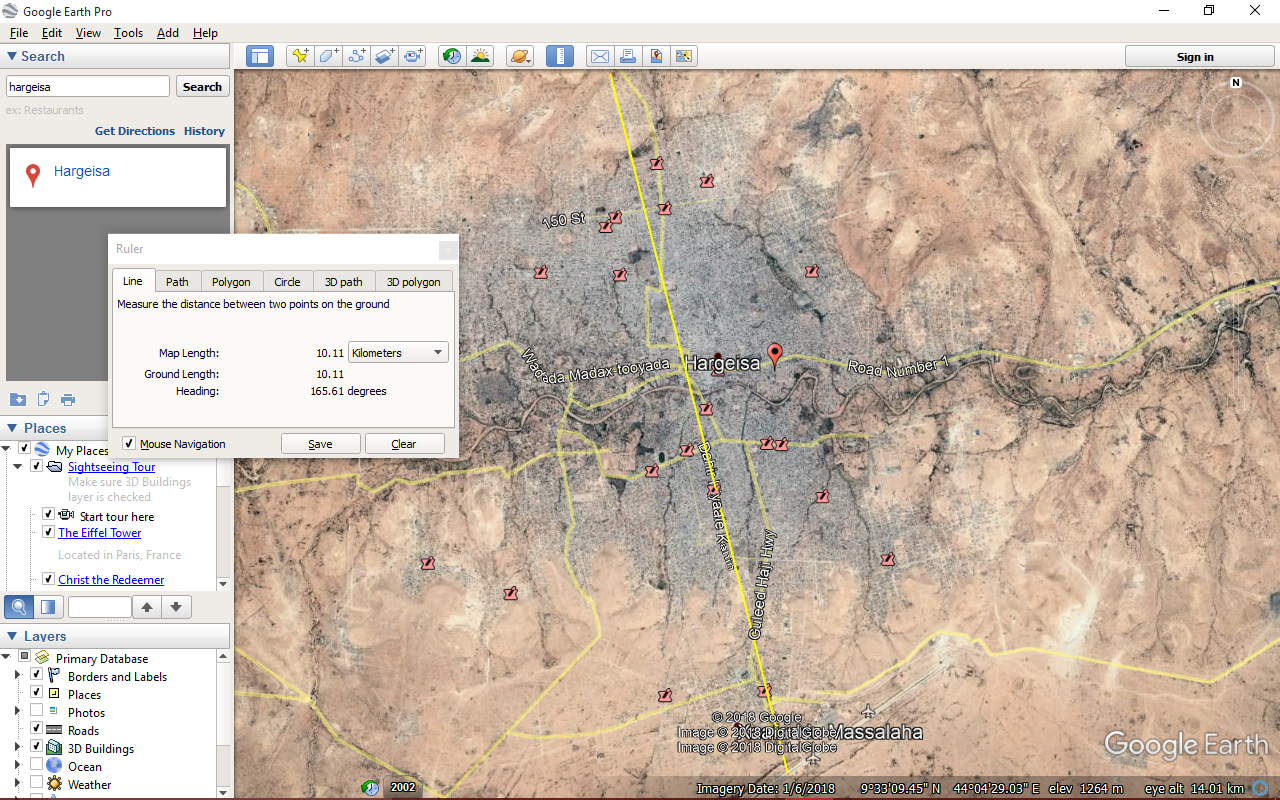Open the historical imagery clock tool

pos(452,57)
